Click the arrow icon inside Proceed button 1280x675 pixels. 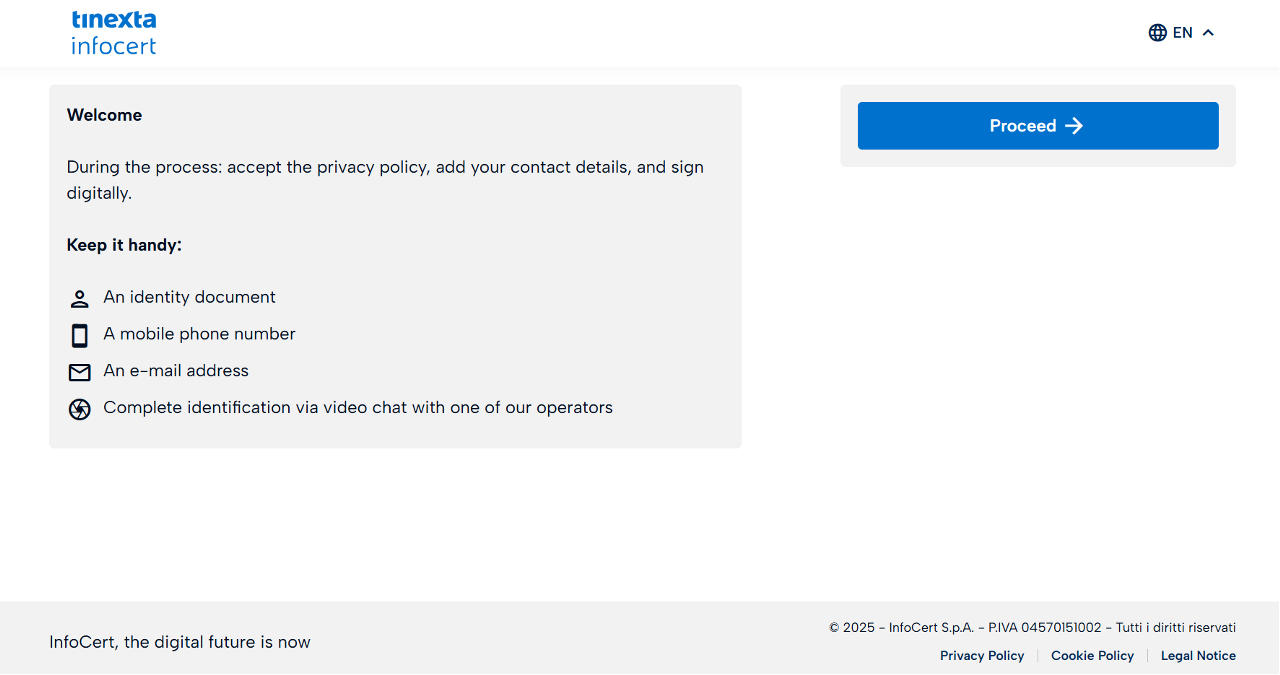tap(1074, 126)
